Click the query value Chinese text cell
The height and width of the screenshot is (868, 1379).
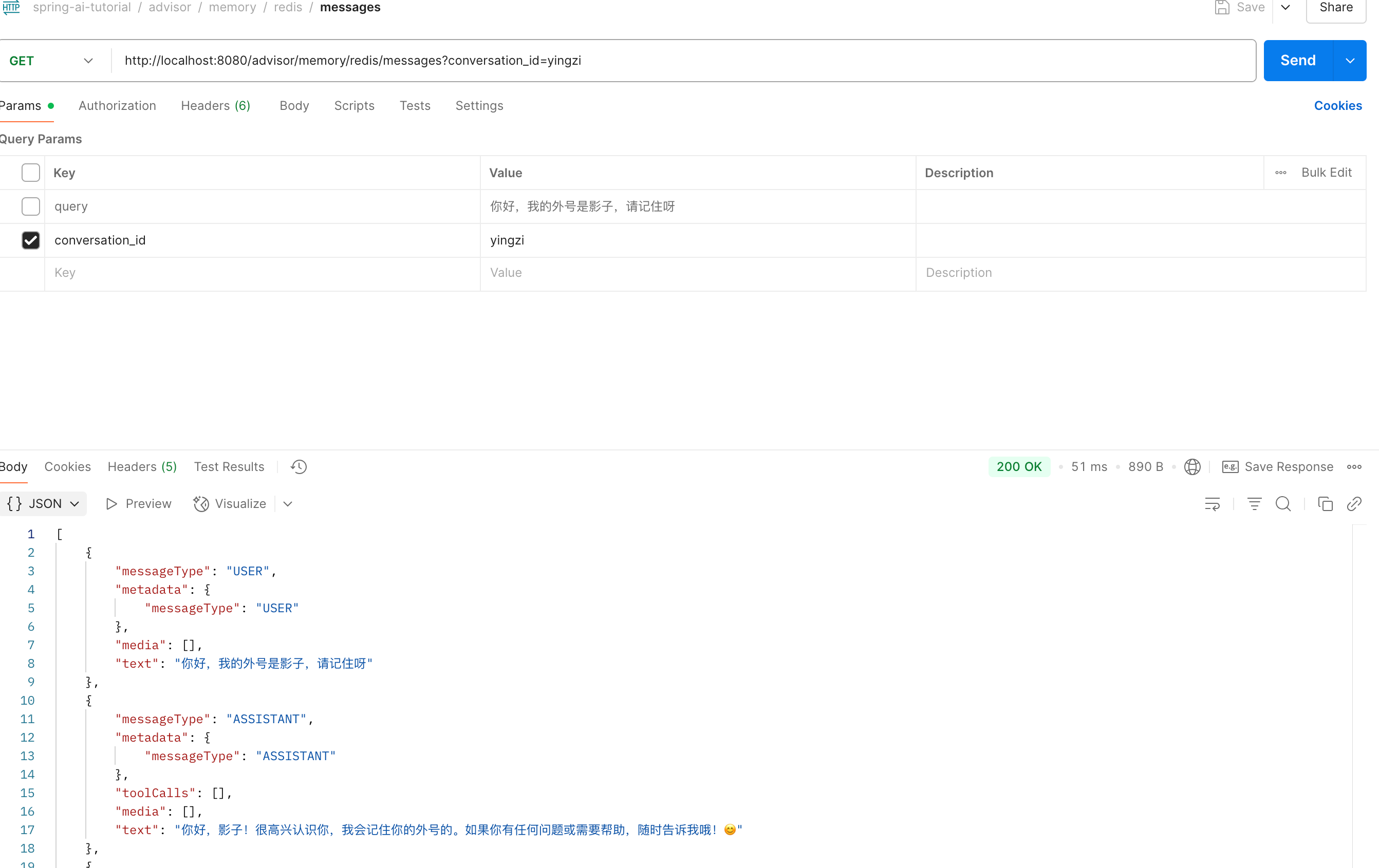click(698, 206)
